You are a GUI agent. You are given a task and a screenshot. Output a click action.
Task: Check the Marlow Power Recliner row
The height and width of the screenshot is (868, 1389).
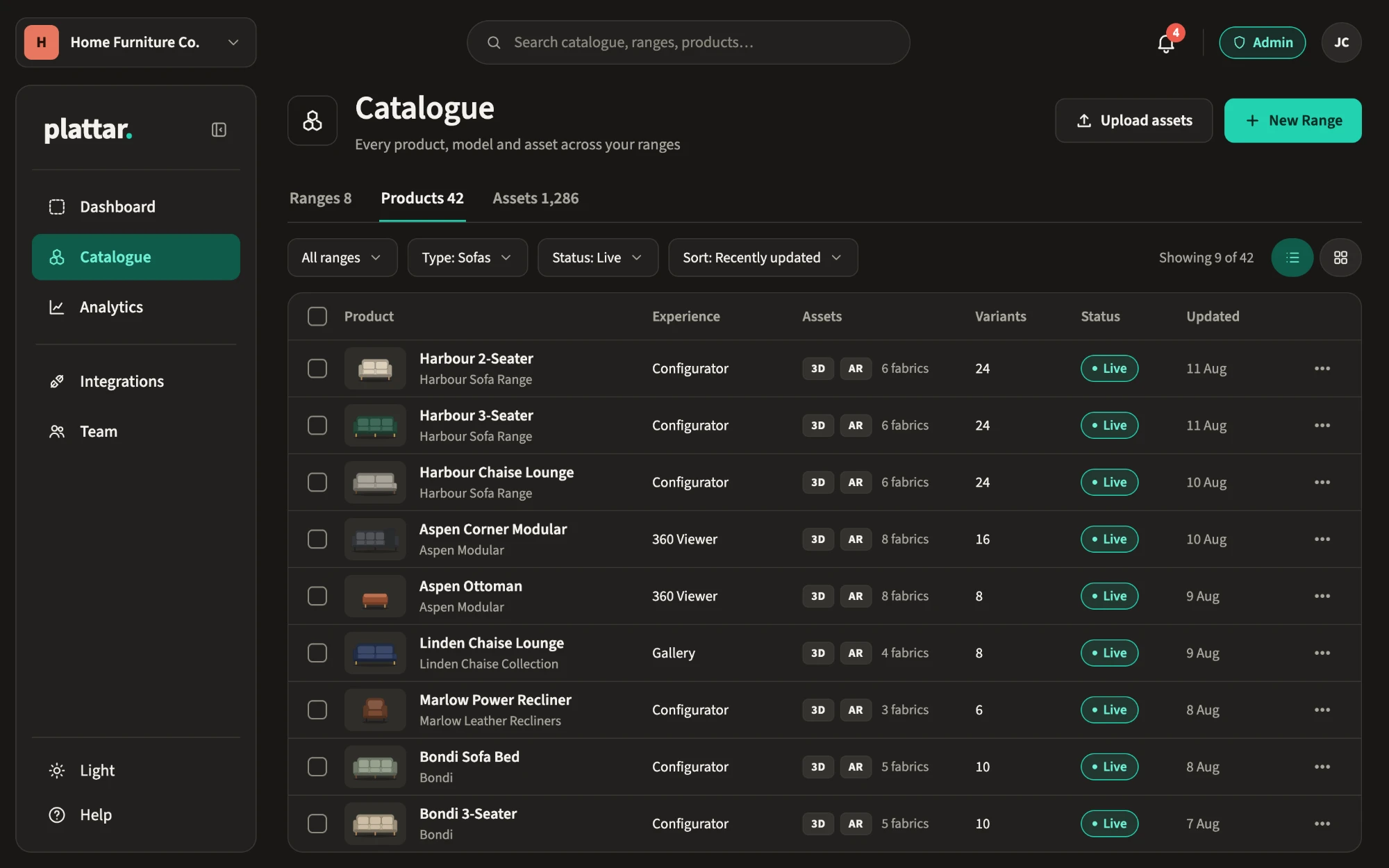317,710
